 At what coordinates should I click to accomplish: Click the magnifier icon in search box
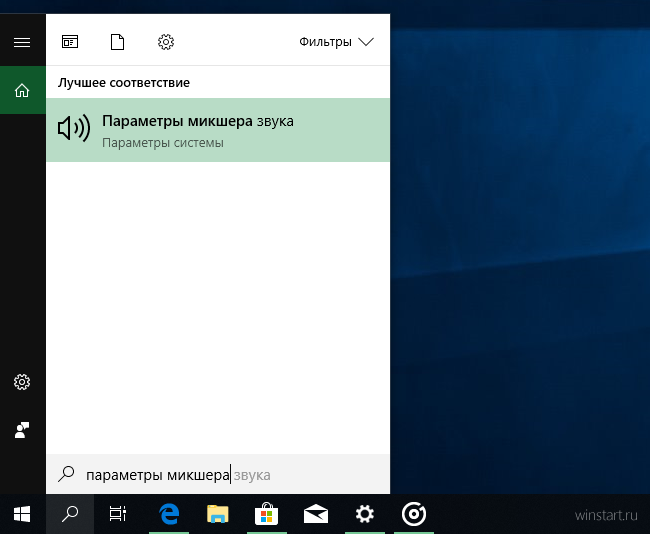point(66,474)
